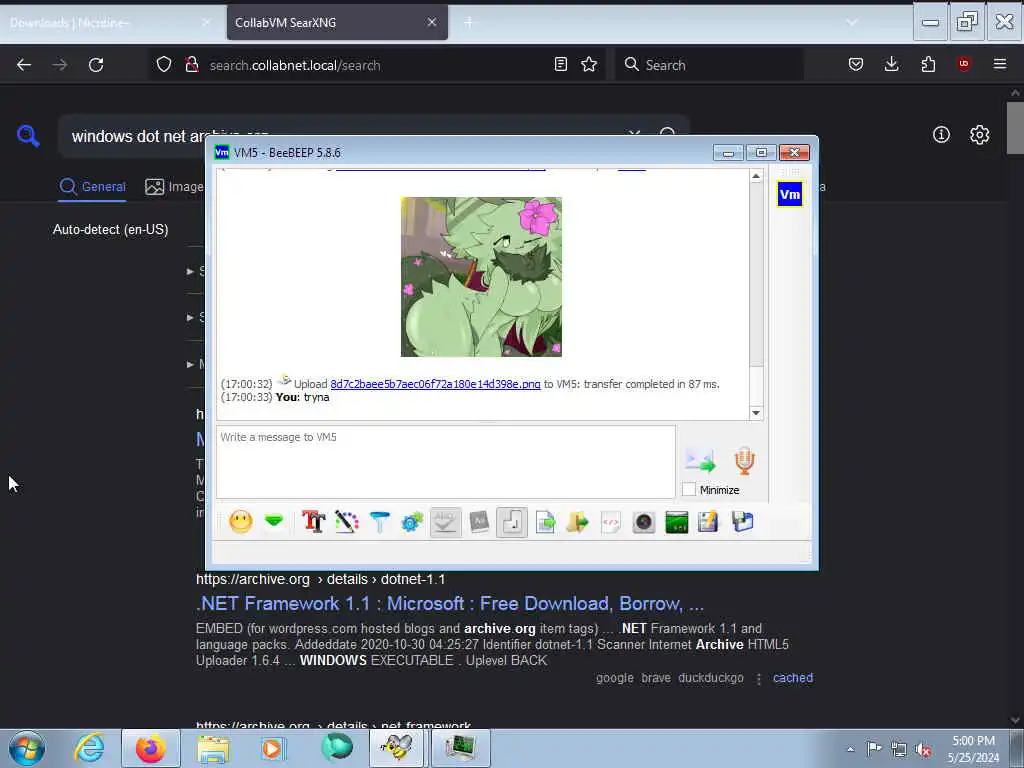1024x768 pixels.
Task: Toggle the word completer dictionary icon
Action: [x=479, y=522]
